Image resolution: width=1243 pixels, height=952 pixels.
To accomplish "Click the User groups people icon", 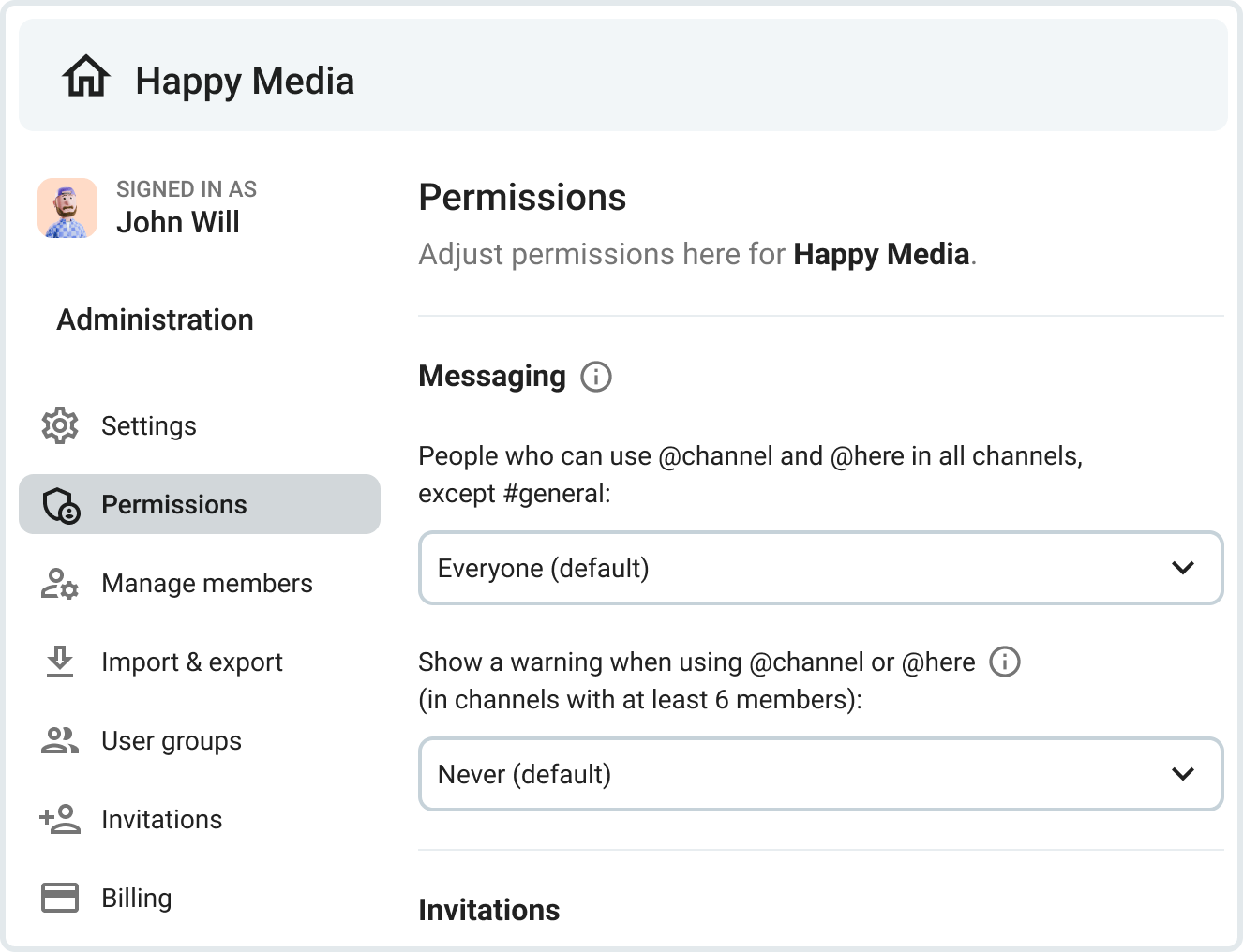I will click(x=60, y=740).
